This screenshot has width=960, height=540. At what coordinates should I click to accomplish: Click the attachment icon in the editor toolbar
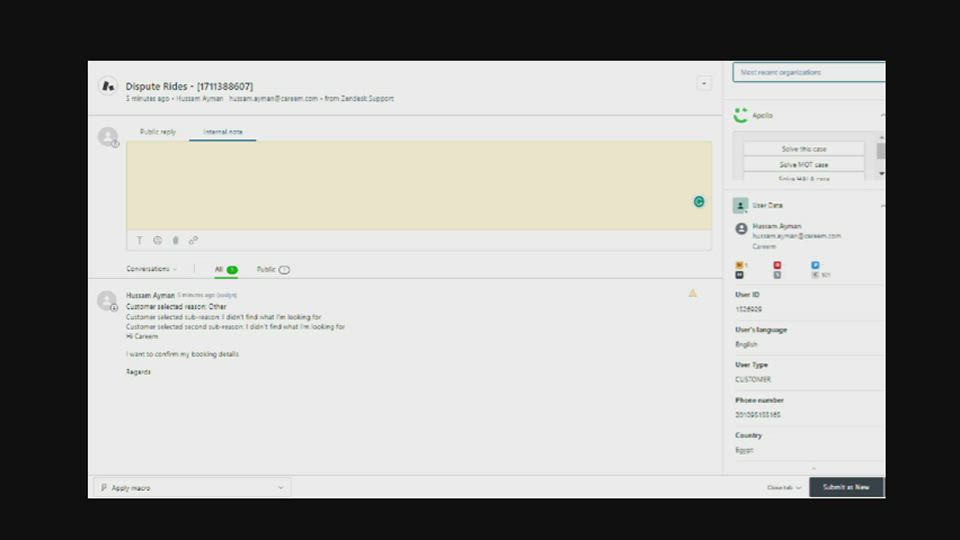pos(175,241)
